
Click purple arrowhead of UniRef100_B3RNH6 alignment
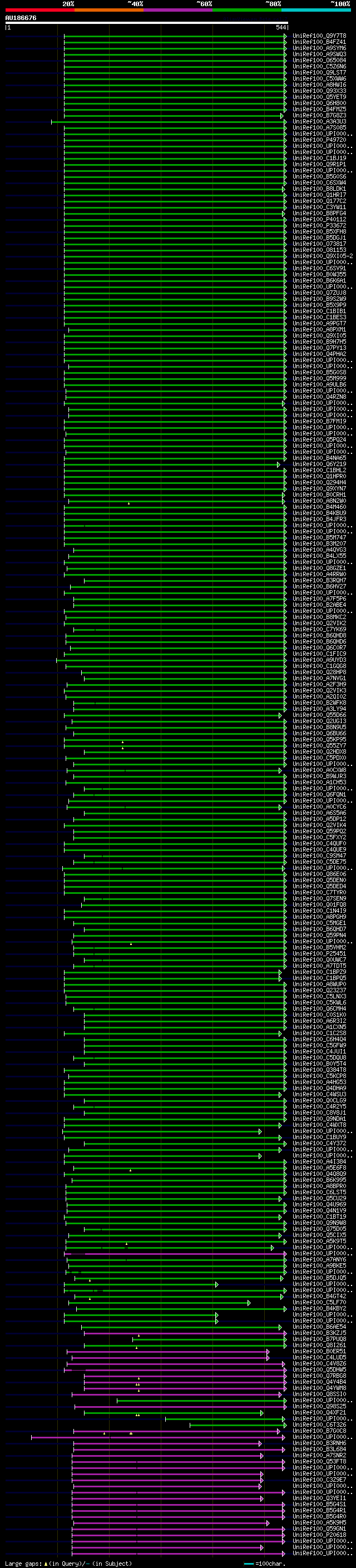(260, 1444)
